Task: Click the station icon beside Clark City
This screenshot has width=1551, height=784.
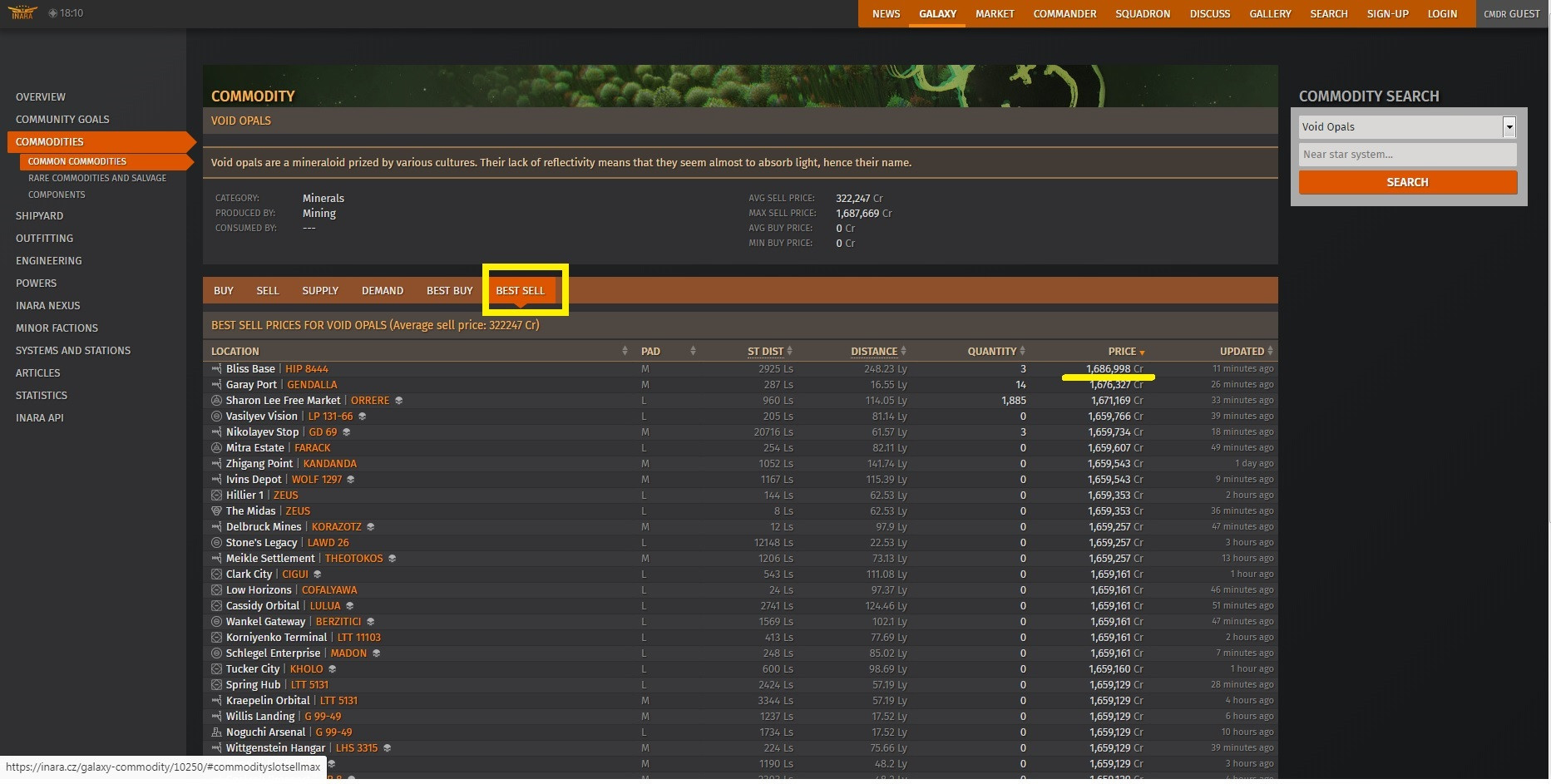Action: click(216, 574)
